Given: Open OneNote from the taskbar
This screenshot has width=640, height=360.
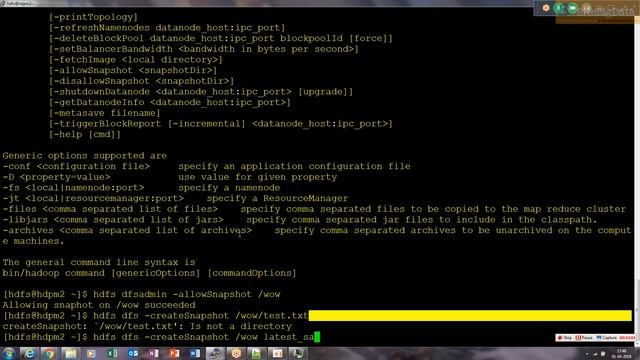Looking at the screenshot, I should pos(153,353).
